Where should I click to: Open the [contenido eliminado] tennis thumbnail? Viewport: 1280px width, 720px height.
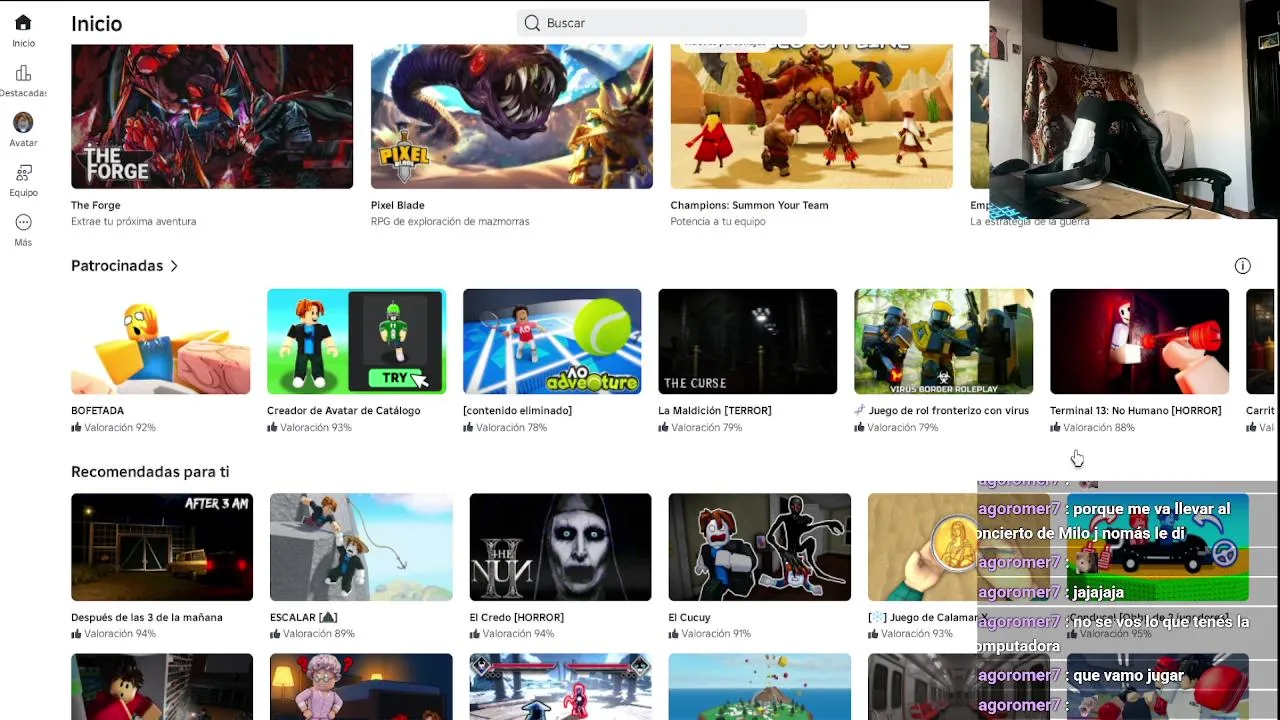tap(552, 342)
